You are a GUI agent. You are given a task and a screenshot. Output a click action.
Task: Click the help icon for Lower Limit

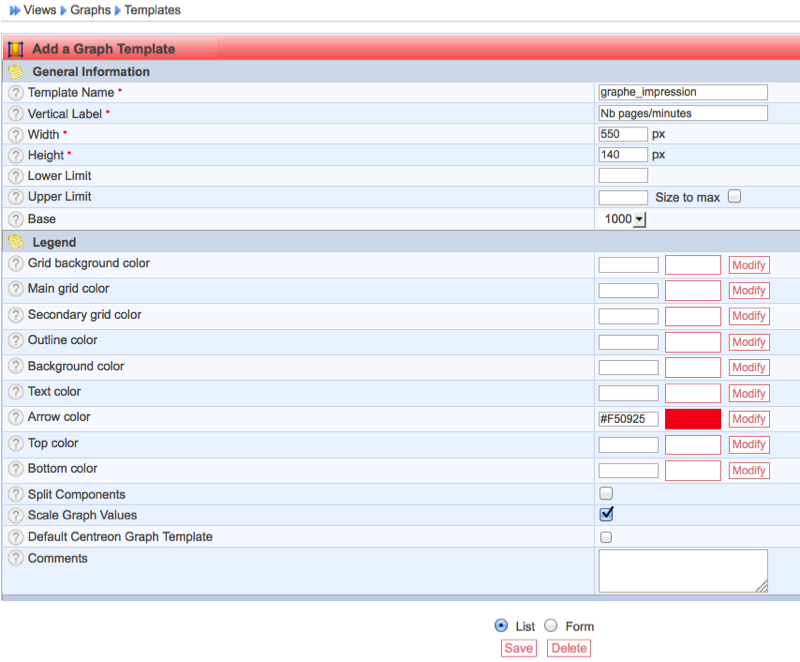(x=15, y=176)
